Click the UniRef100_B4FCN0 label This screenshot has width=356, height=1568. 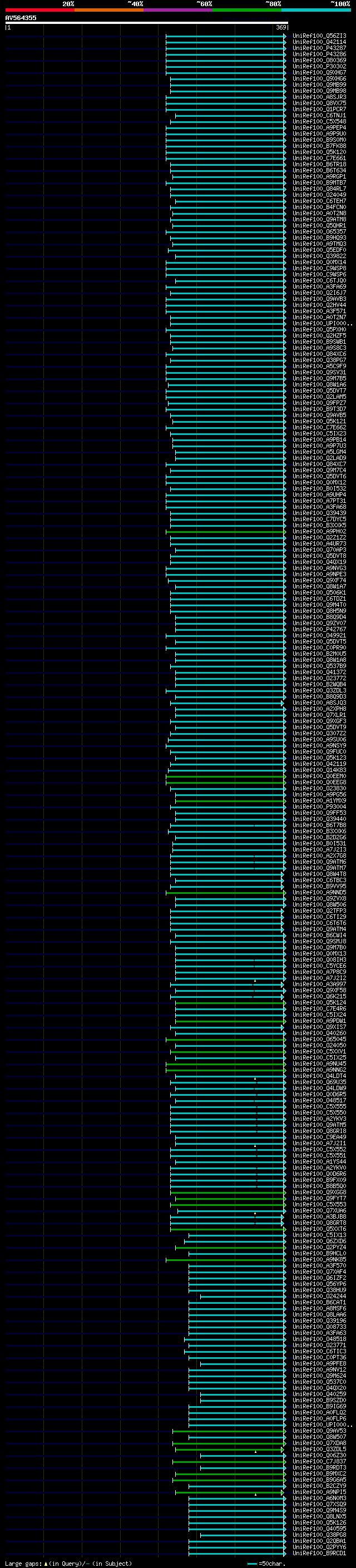319,207
